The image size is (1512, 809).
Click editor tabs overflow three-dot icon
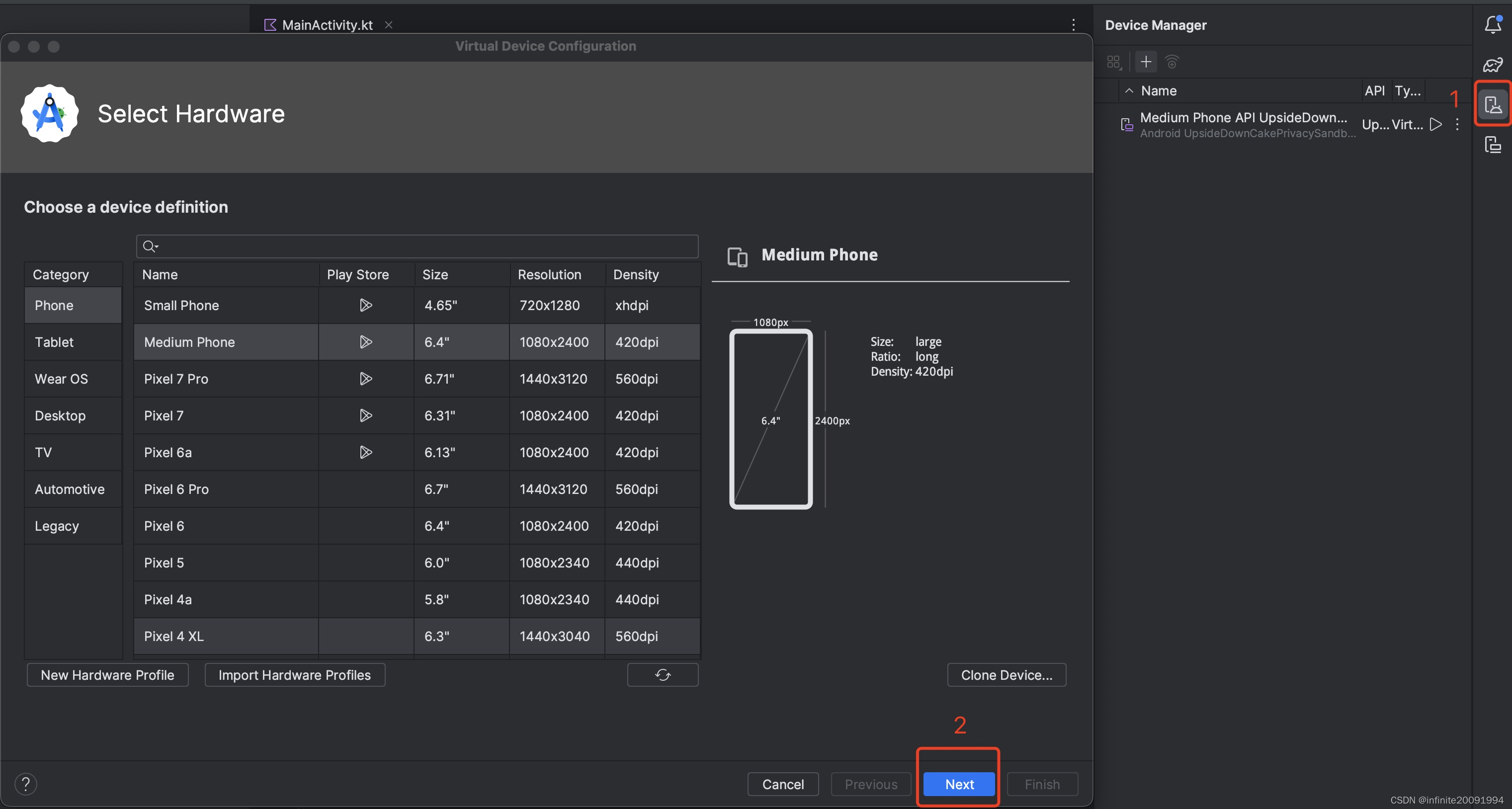click(1074, 25)
